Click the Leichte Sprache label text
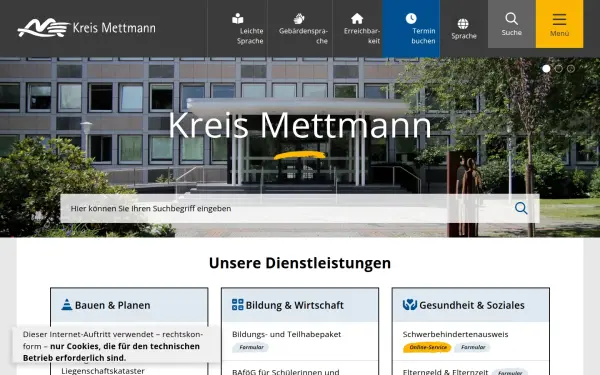 click(x=250, y=36)
